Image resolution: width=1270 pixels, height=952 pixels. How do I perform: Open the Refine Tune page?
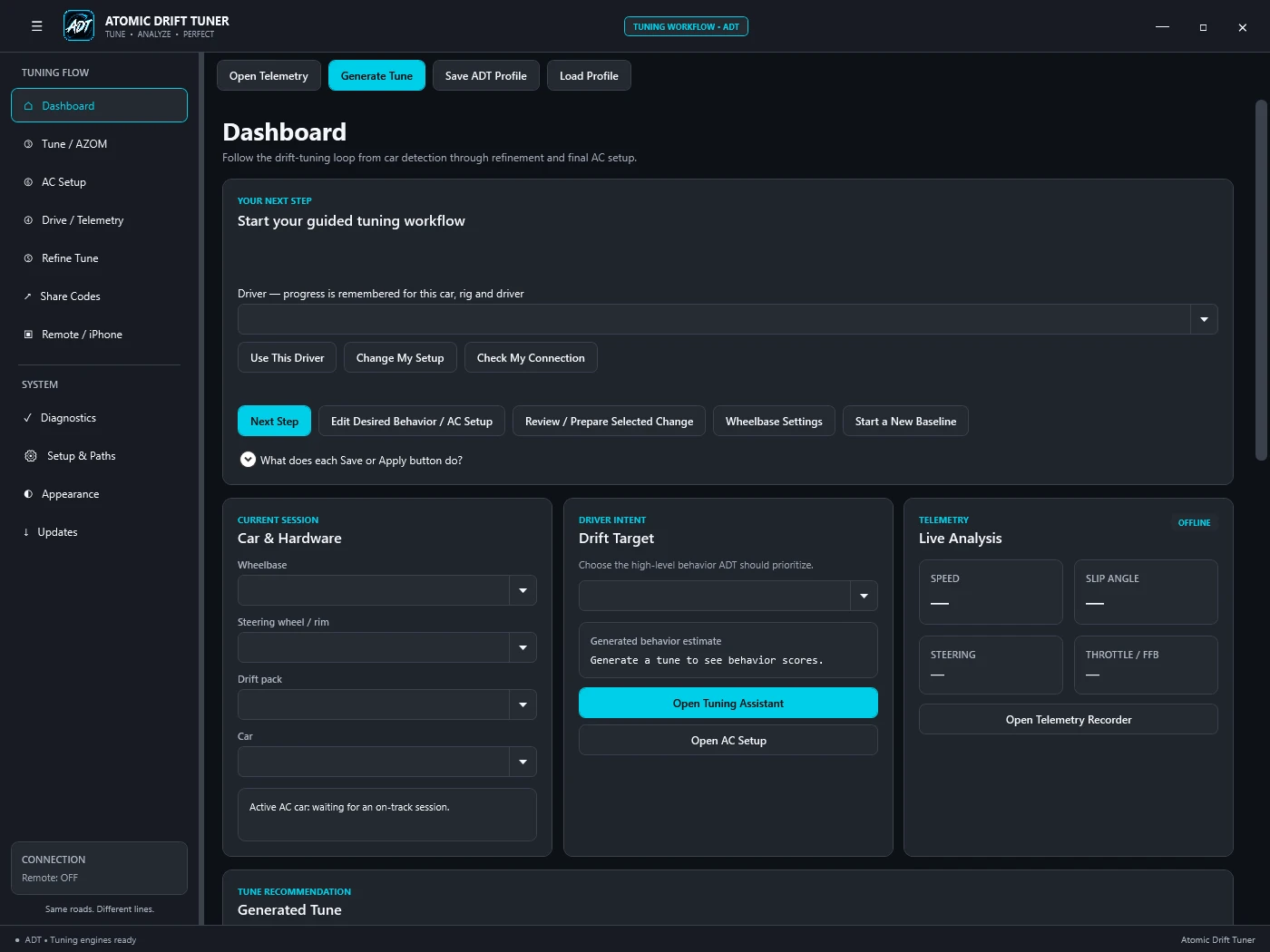99,258
